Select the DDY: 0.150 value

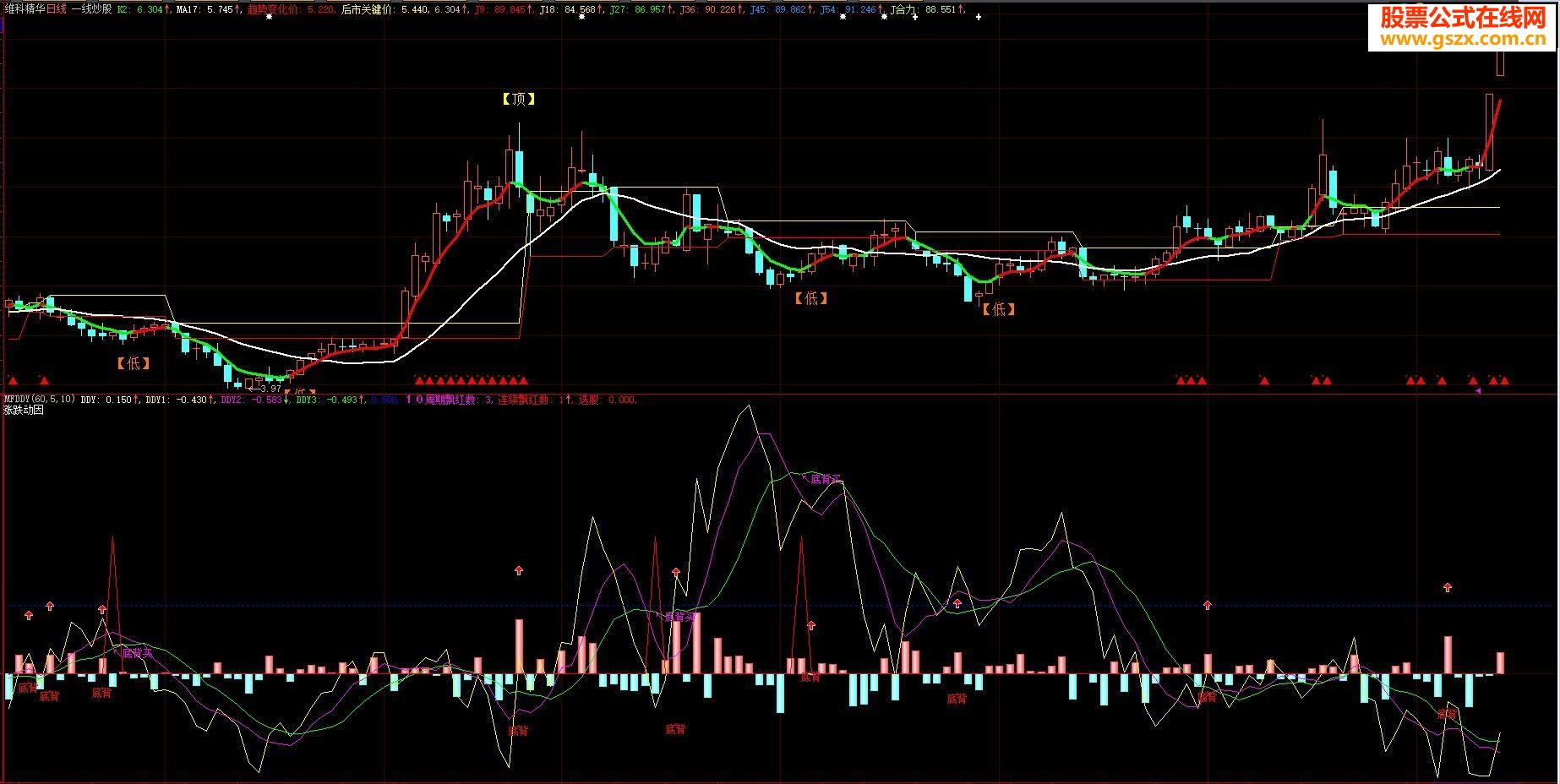106,400
